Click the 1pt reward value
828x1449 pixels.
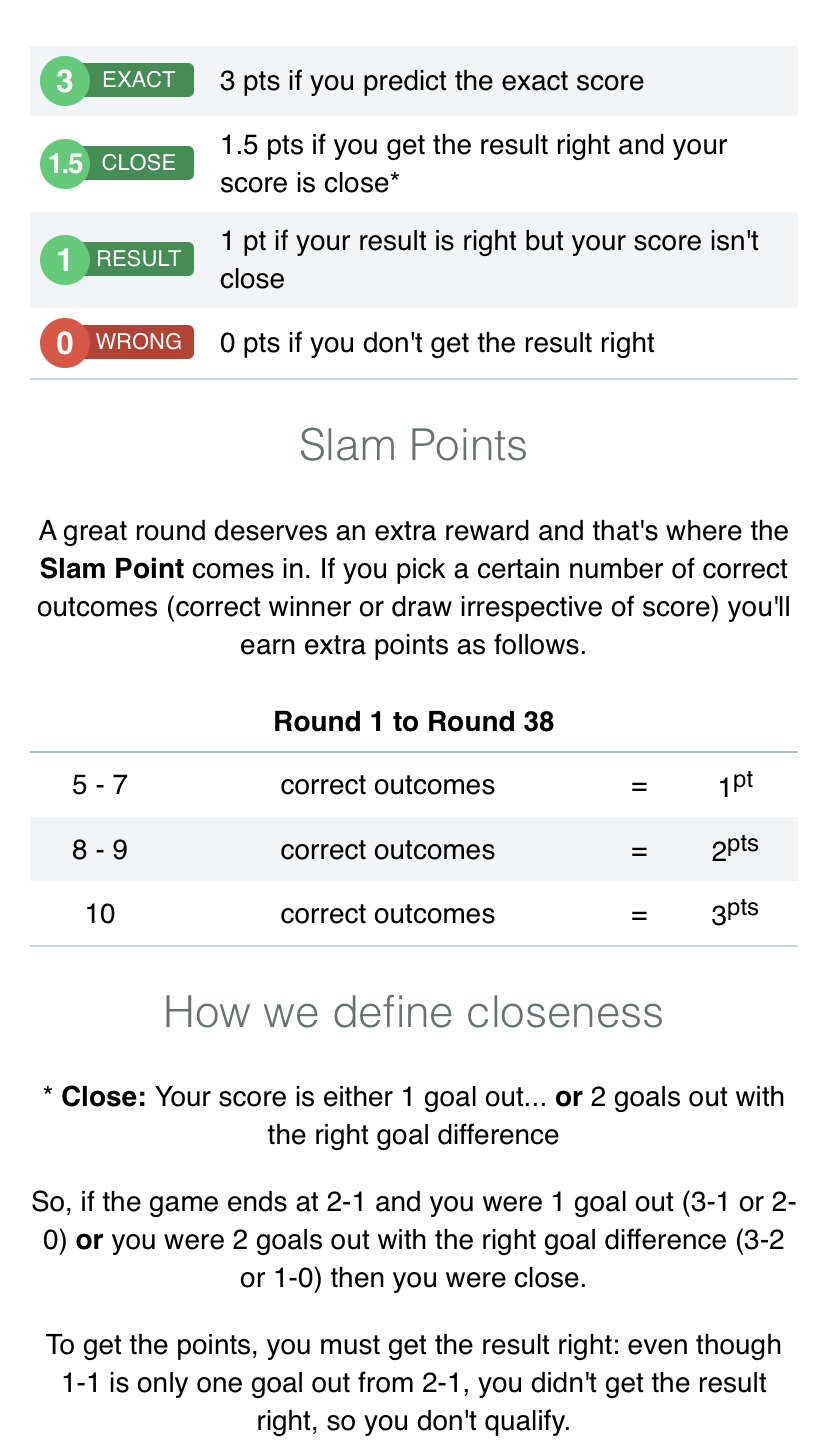(735, 784)
